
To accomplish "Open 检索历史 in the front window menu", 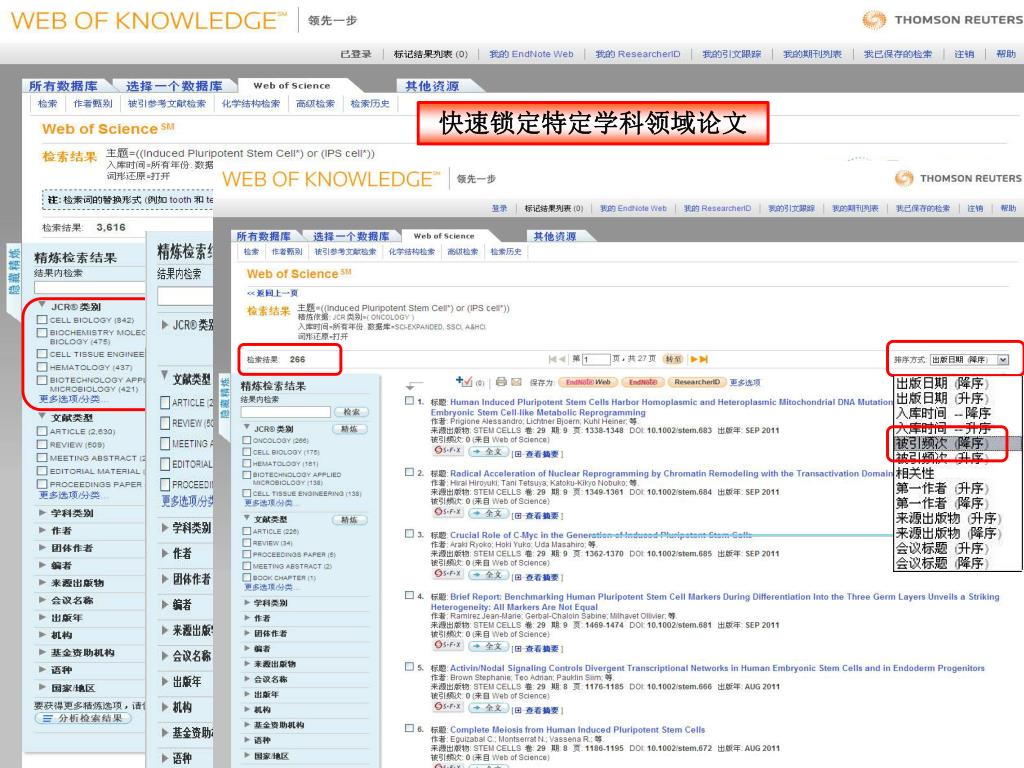I will (x=505, y=251).
